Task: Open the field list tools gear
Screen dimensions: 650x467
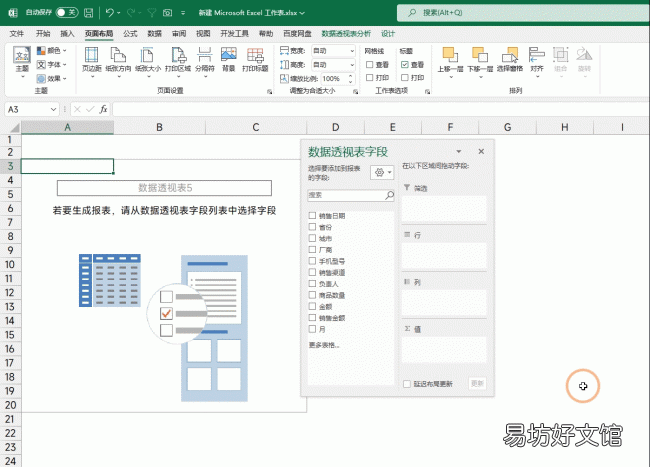Action: [x=382, y=172]
